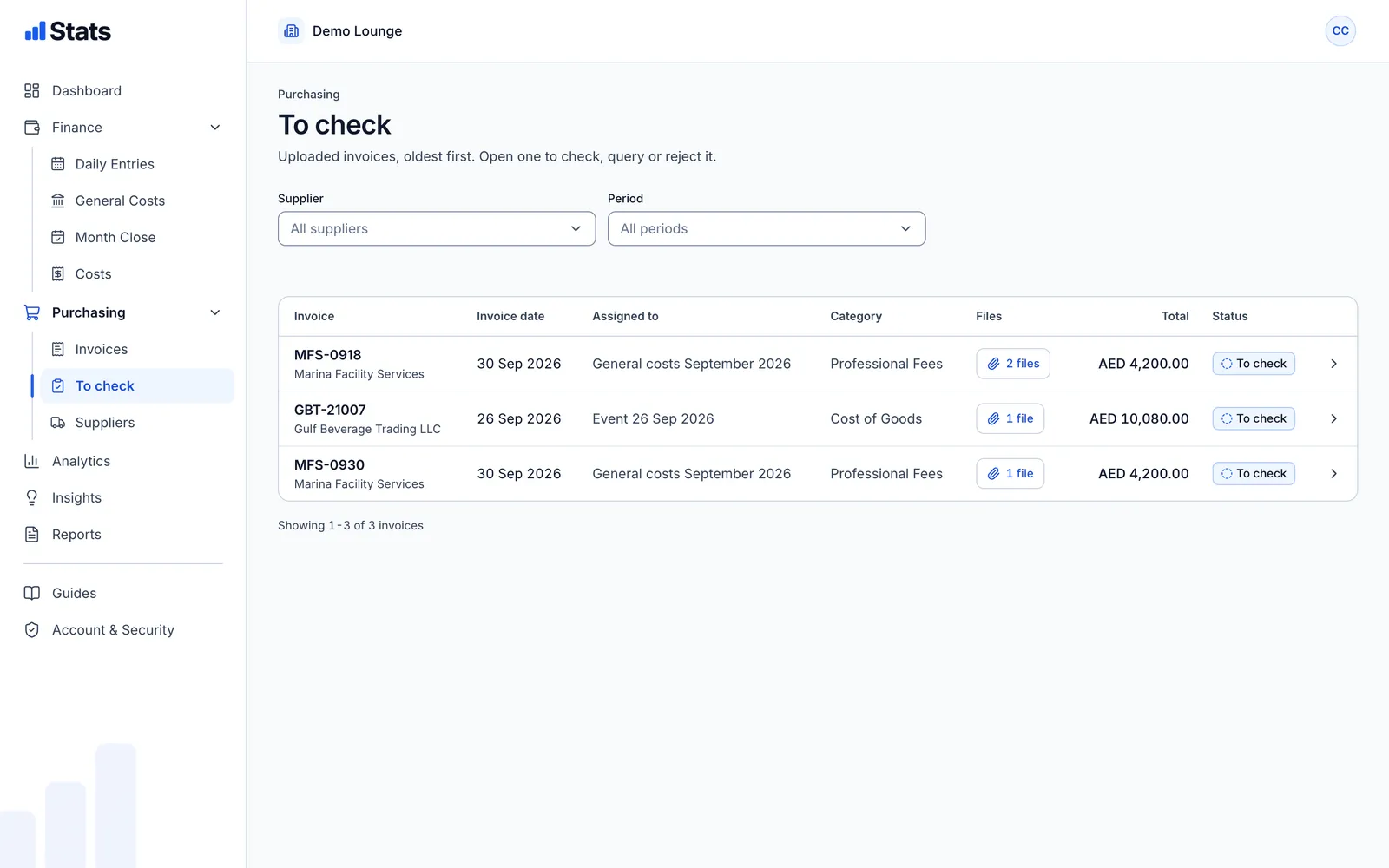
Task: Click the Reports file icon
Action: pyautogui.click(x=32, y=535)
